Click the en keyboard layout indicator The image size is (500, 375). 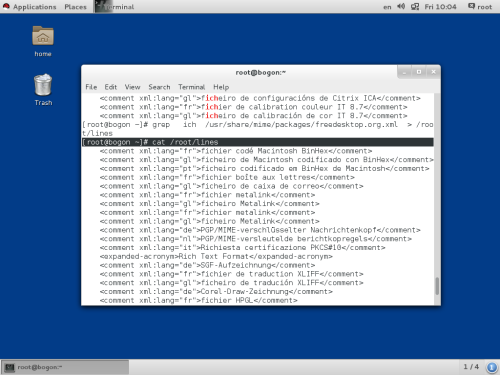pos(387,7)
